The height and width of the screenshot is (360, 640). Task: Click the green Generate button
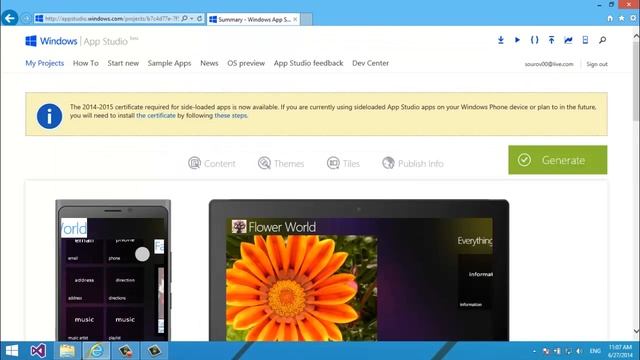[x=558, y=160]
